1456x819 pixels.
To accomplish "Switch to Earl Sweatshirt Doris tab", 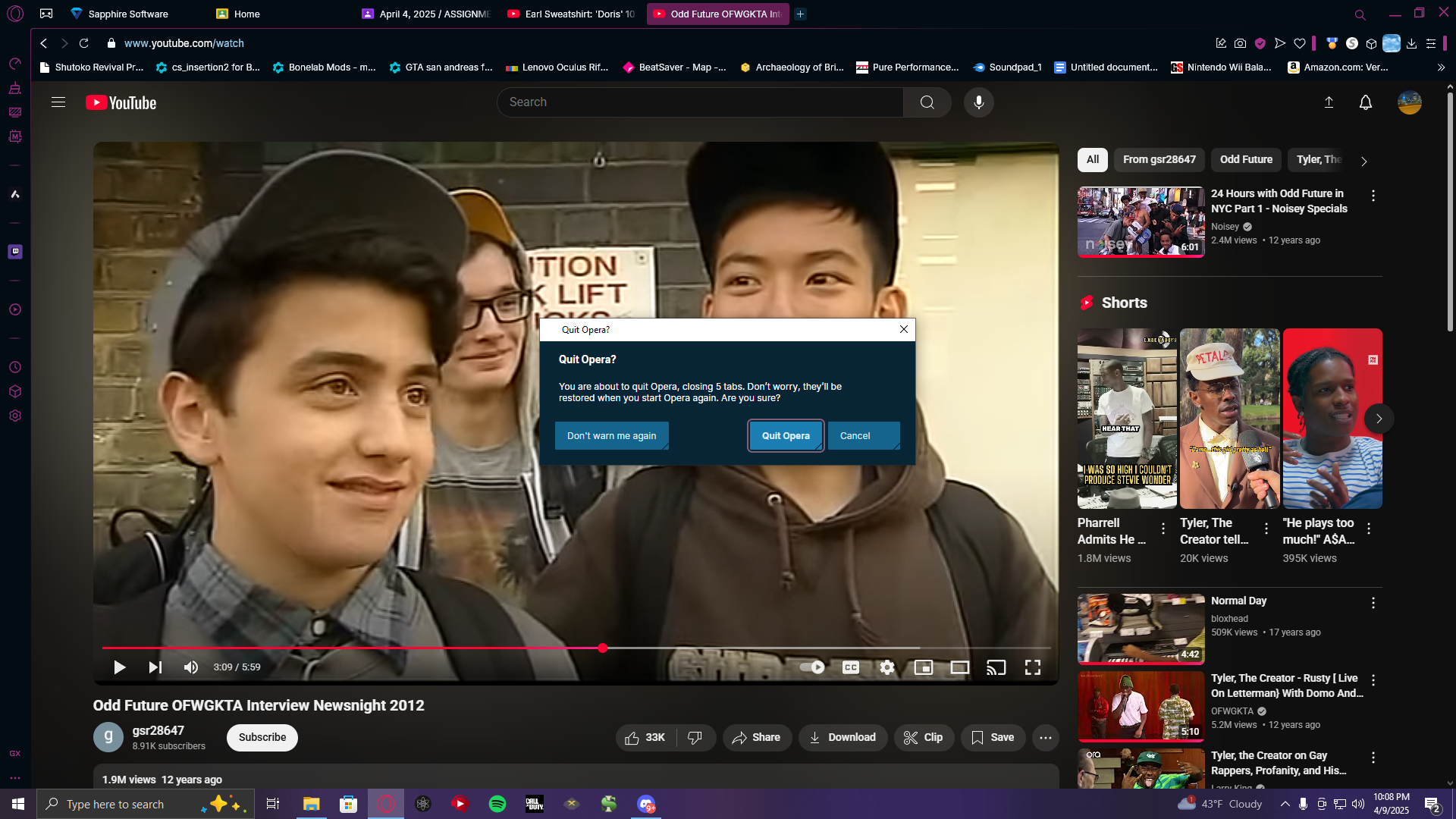I will (572, 14).
